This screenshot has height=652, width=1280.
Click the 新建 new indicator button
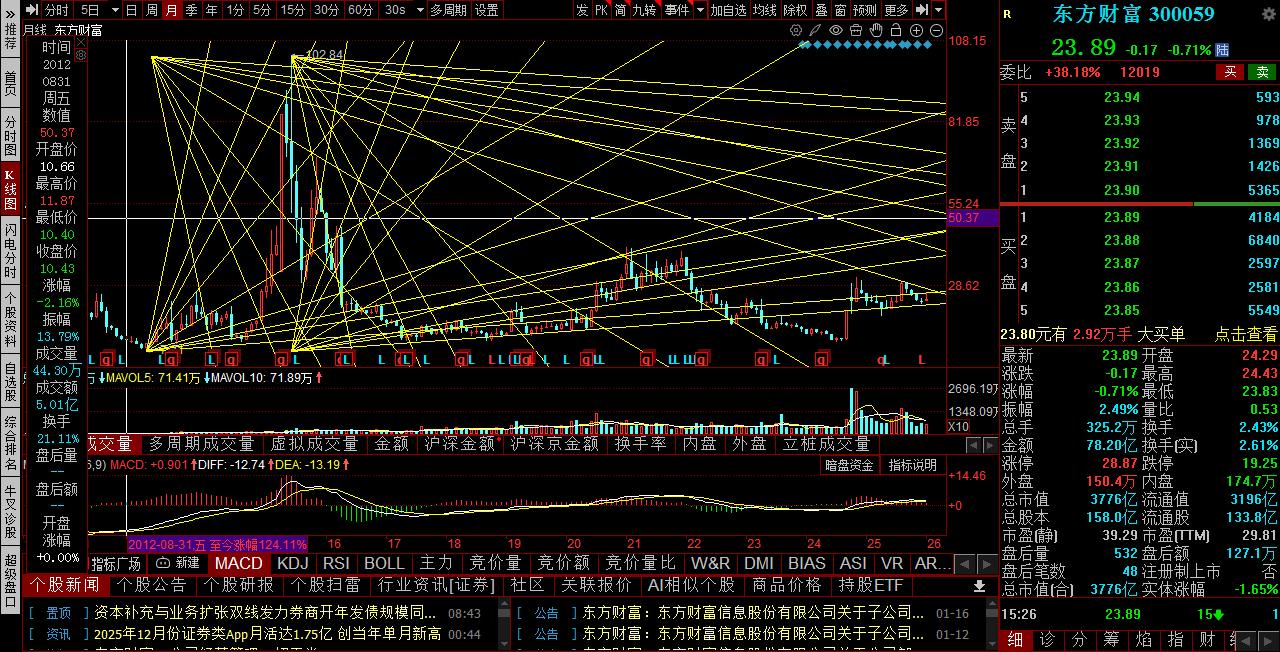click(176, 564)
